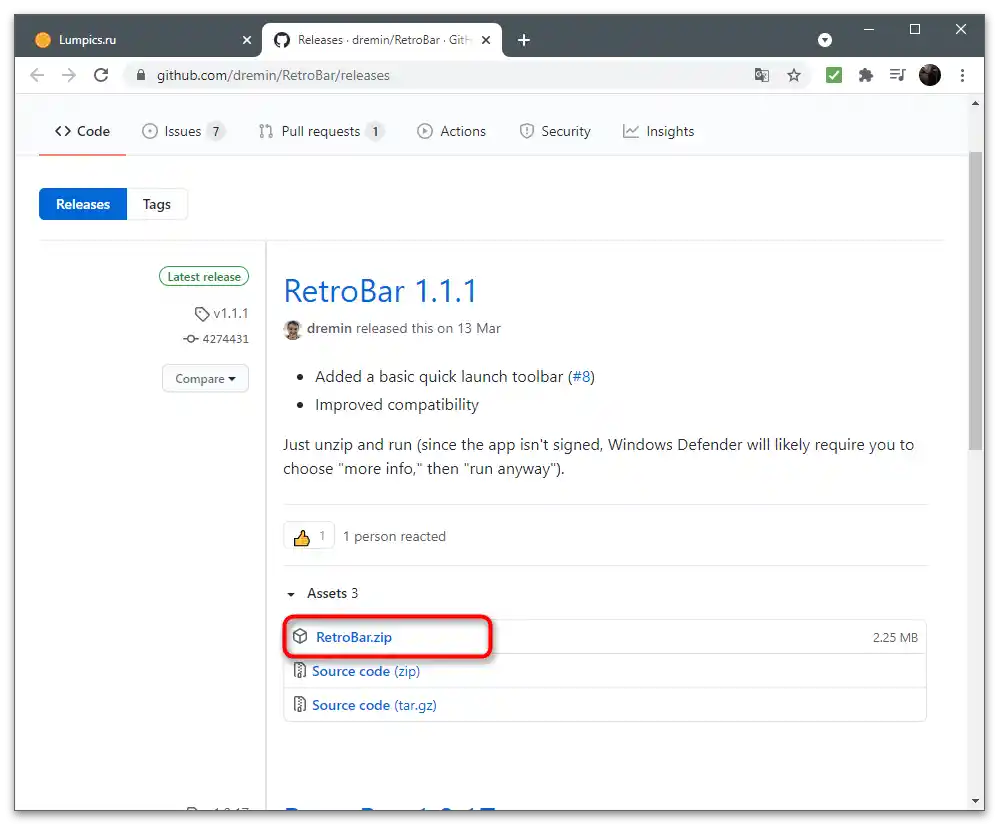Click the scrollbar down arrow
This screenshot has height=825, width=999.
point(975,801)
